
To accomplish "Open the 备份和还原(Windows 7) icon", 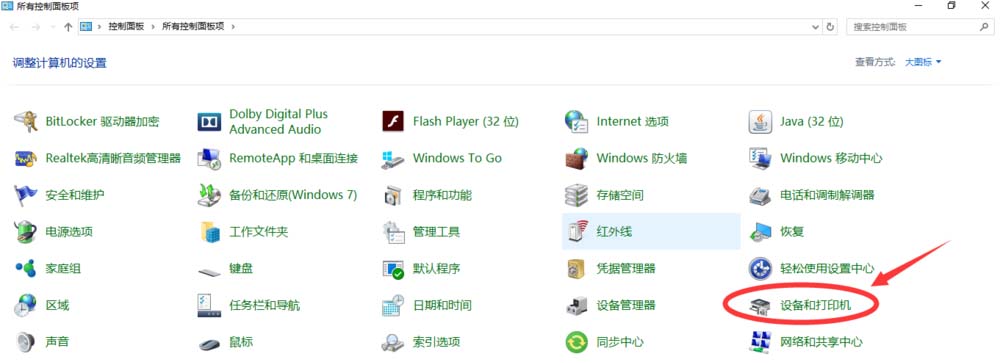I will point(209,195).
